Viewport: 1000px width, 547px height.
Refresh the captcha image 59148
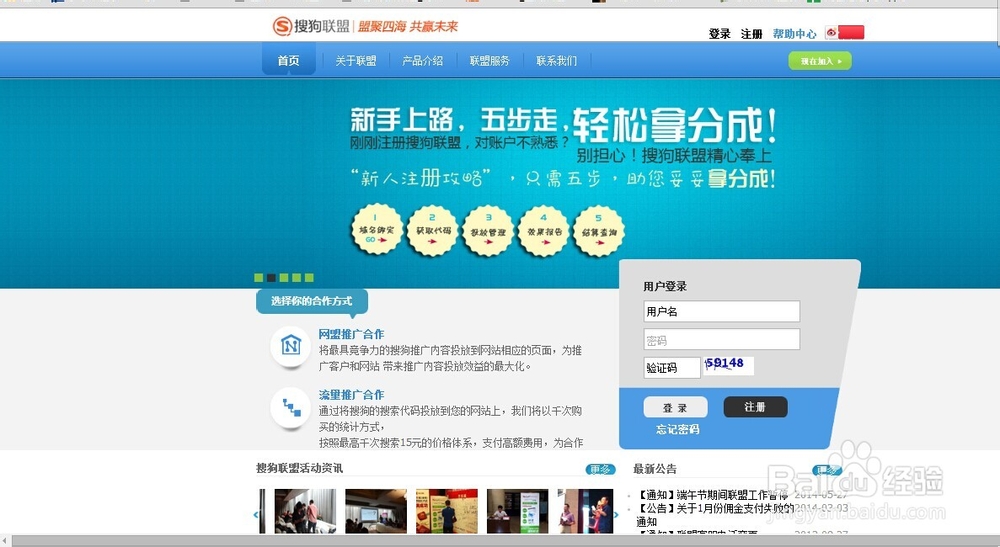(x=728, y=365)
